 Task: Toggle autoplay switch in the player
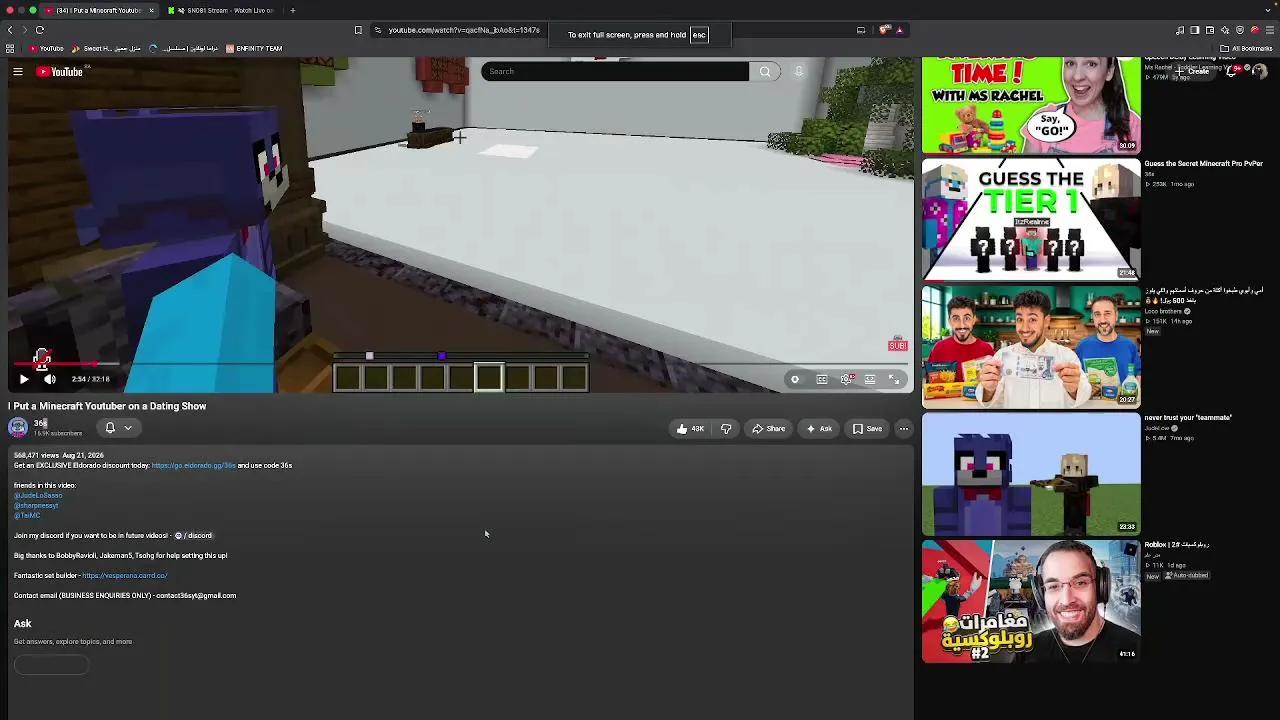click(x=795, y=379)
